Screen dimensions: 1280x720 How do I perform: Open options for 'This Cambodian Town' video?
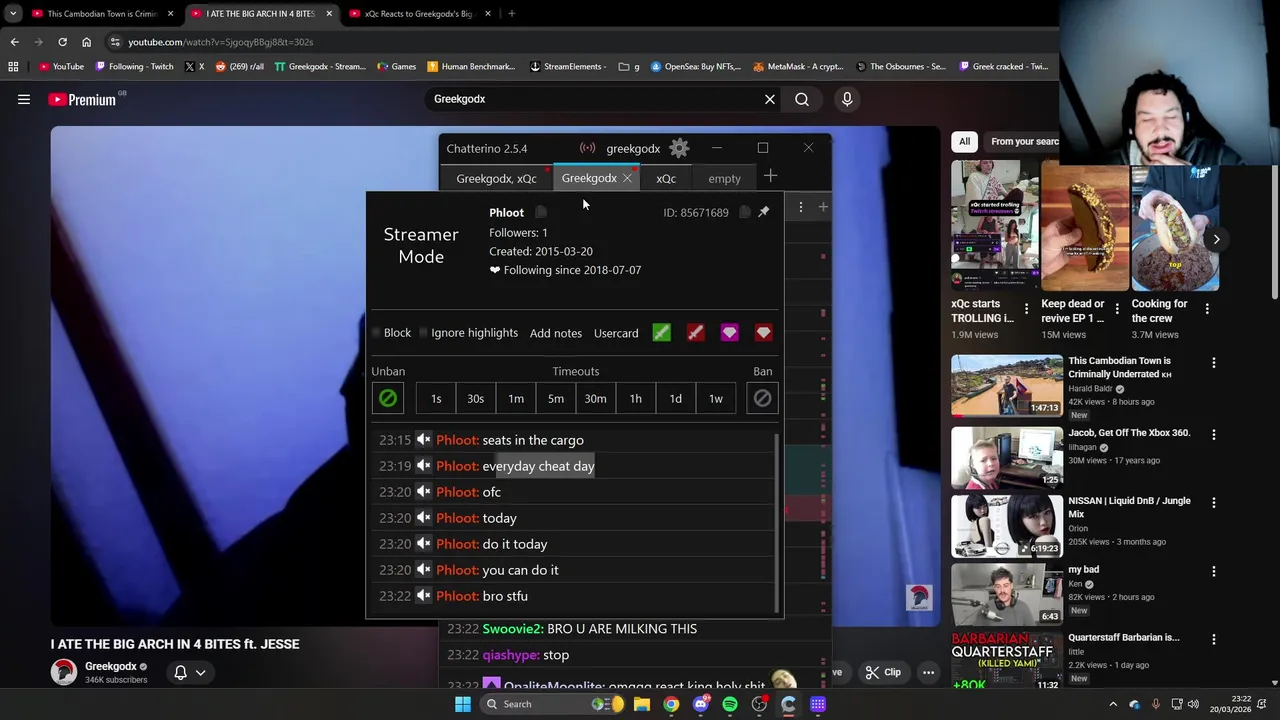click(x=1214, y=362)
